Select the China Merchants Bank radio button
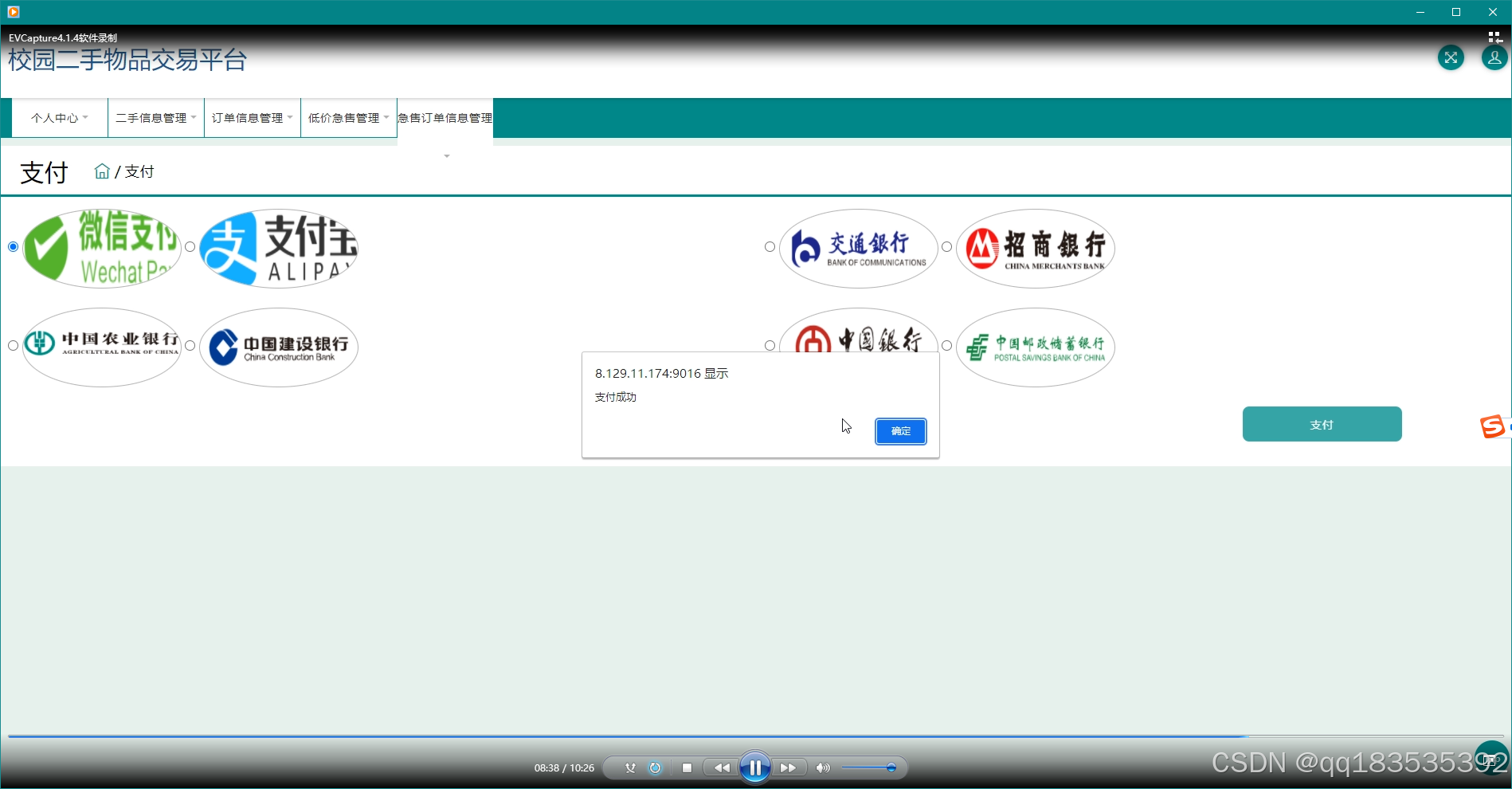The height and width of the screenshot is (789, 1512). point(946,247)
